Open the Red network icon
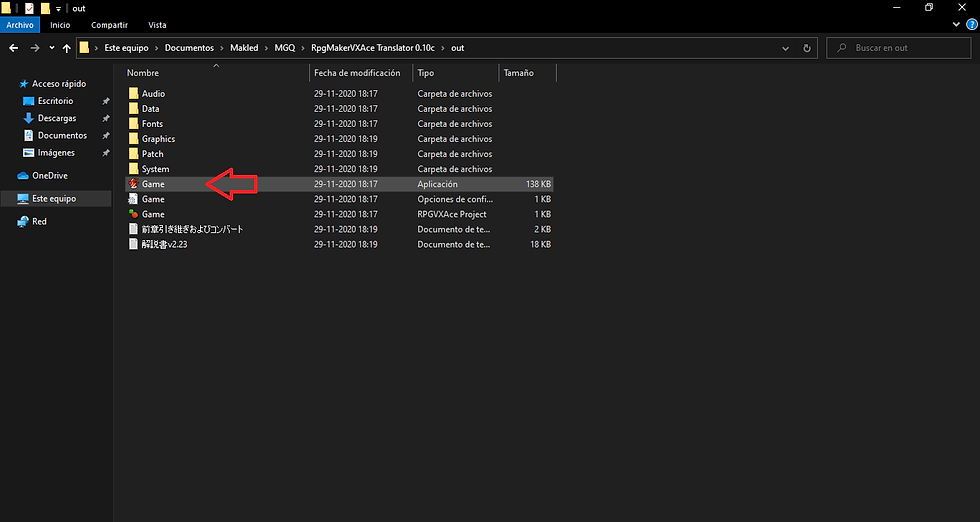Image resolution: width=980 pixels, height=522 pixels. pyautogui.click(x=23, y=221)
